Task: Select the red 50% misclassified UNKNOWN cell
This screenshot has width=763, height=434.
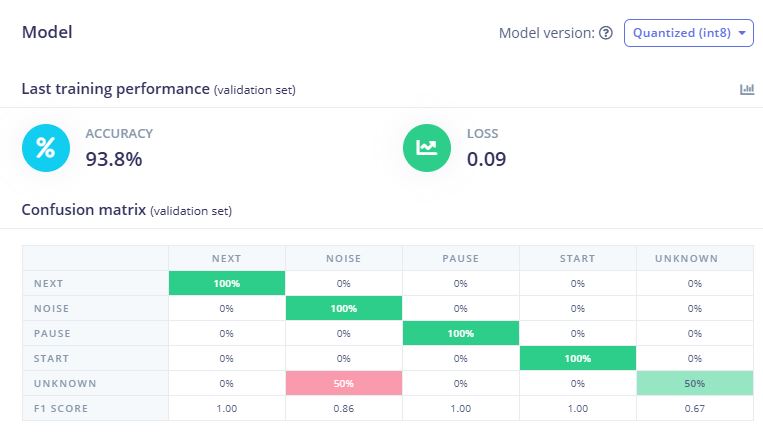Action: 344,383
